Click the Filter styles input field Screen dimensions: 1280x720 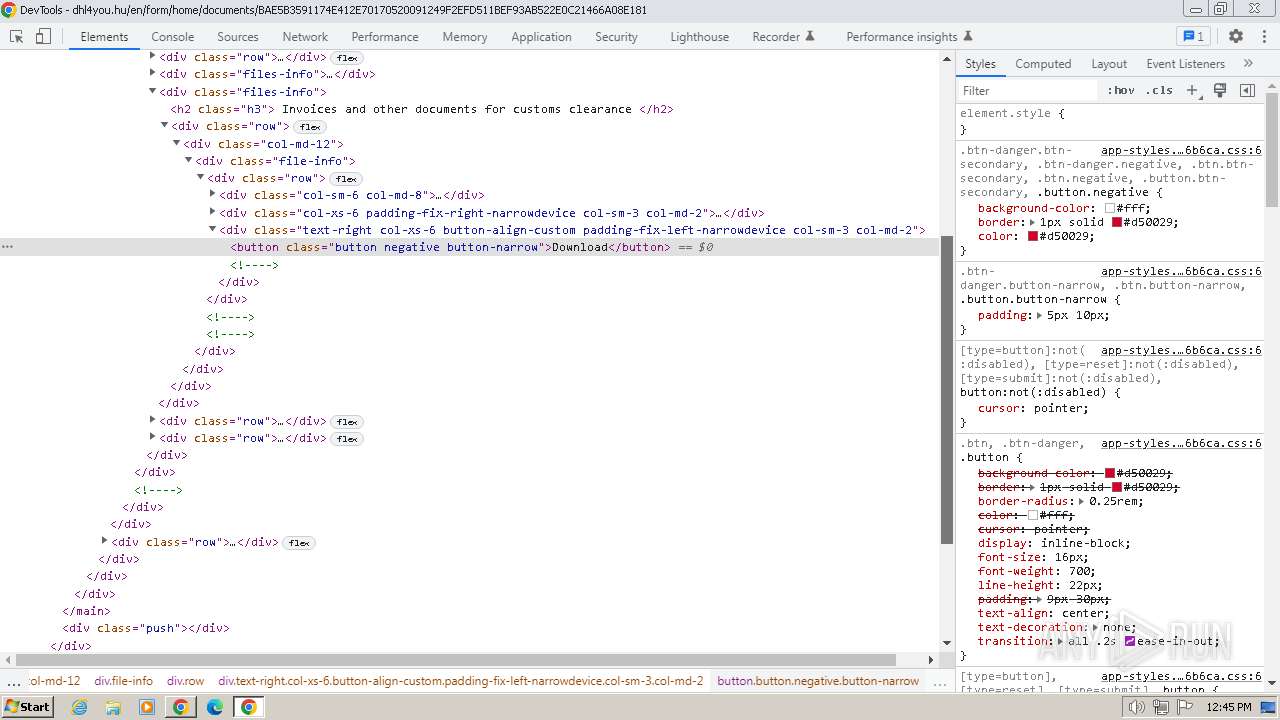point(1028,90)
